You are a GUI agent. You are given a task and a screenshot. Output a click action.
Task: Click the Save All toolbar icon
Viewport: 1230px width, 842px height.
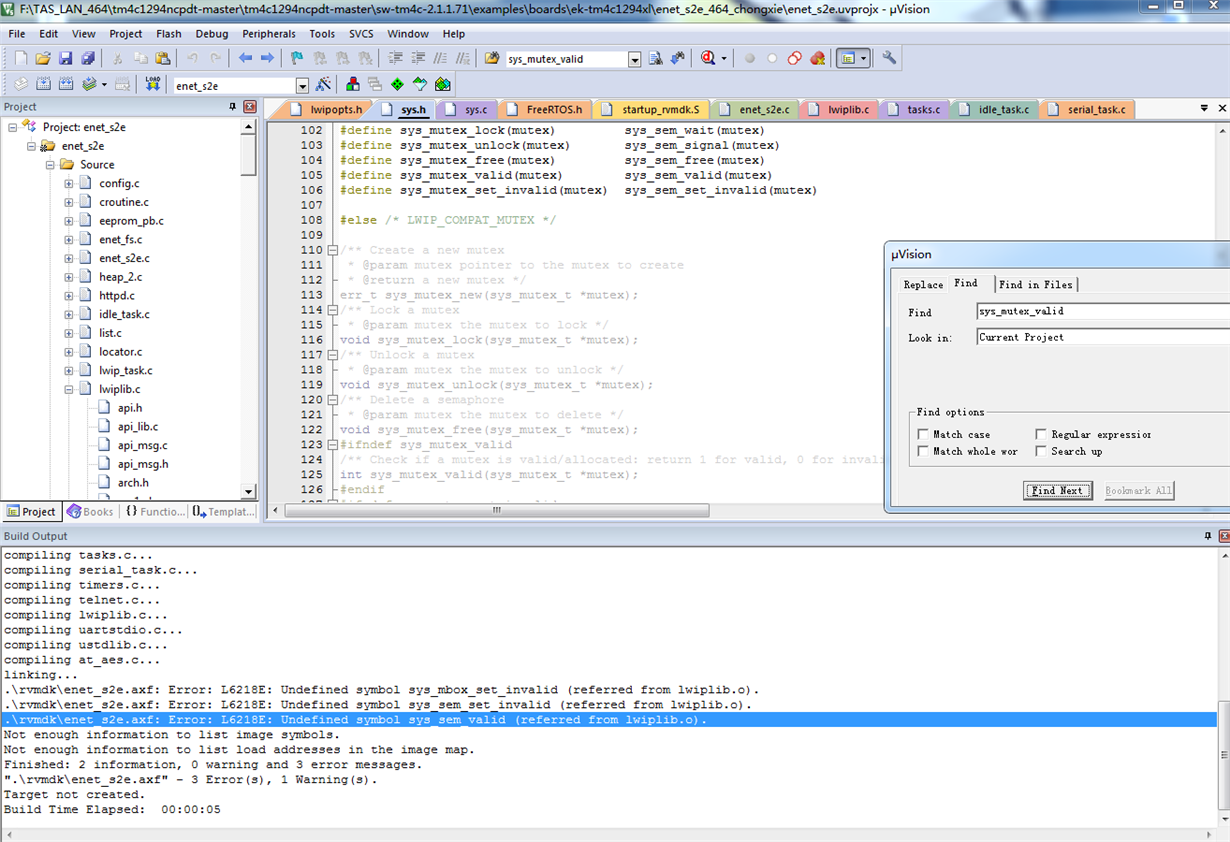coord(88,59)
